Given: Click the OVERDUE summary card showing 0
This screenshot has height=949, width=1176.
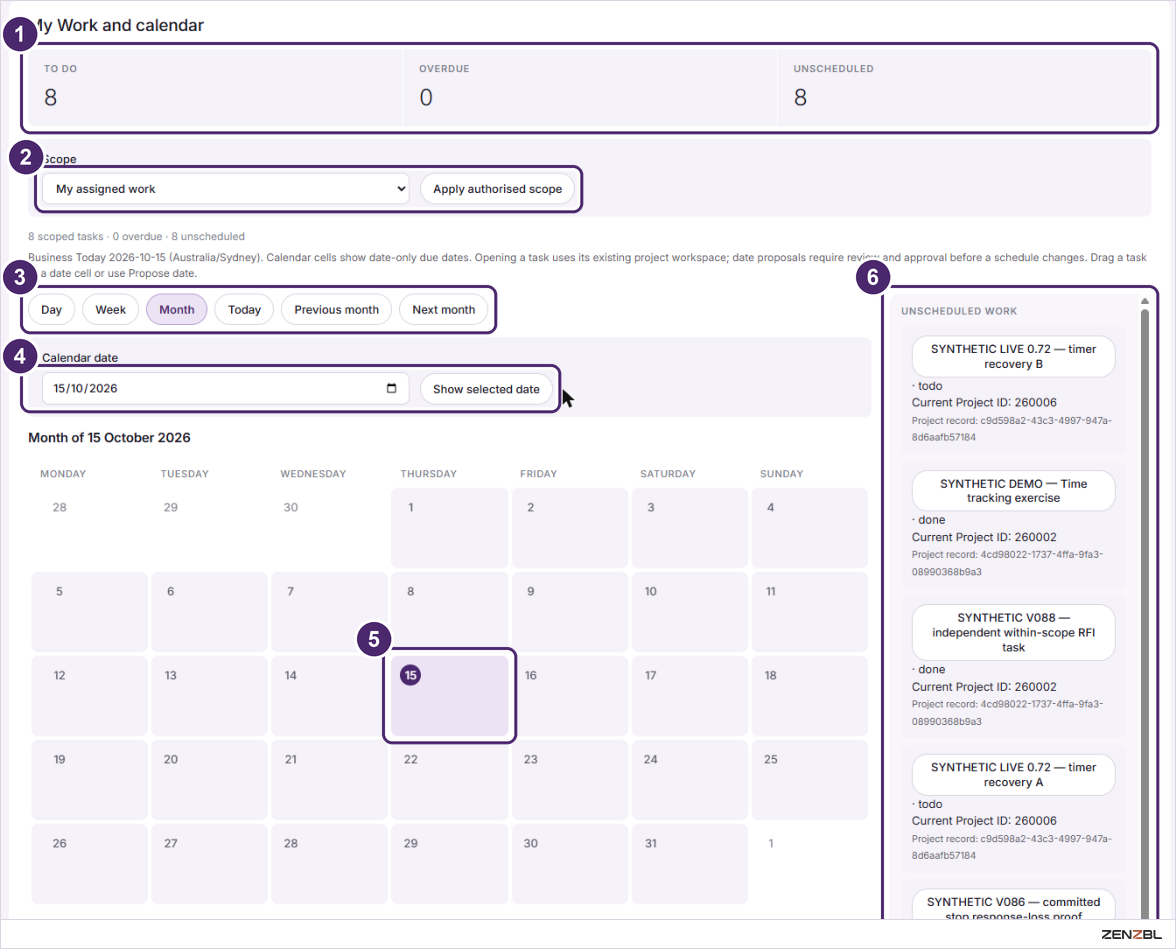Looking at the screenshot, I should pyautogui.click(x=590, y=88).
